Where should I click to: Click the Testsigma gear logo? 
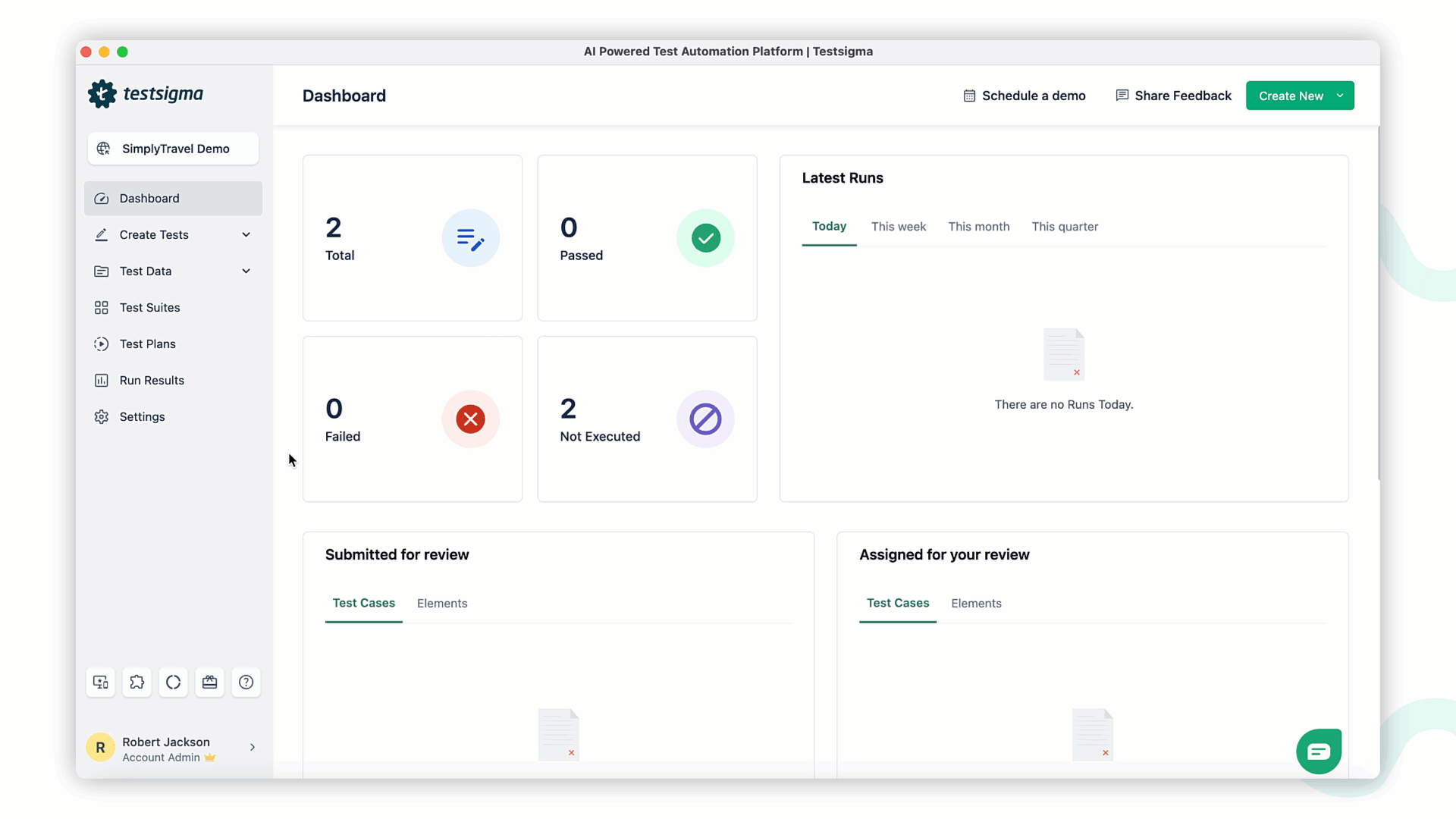click(x=102, y=94)
